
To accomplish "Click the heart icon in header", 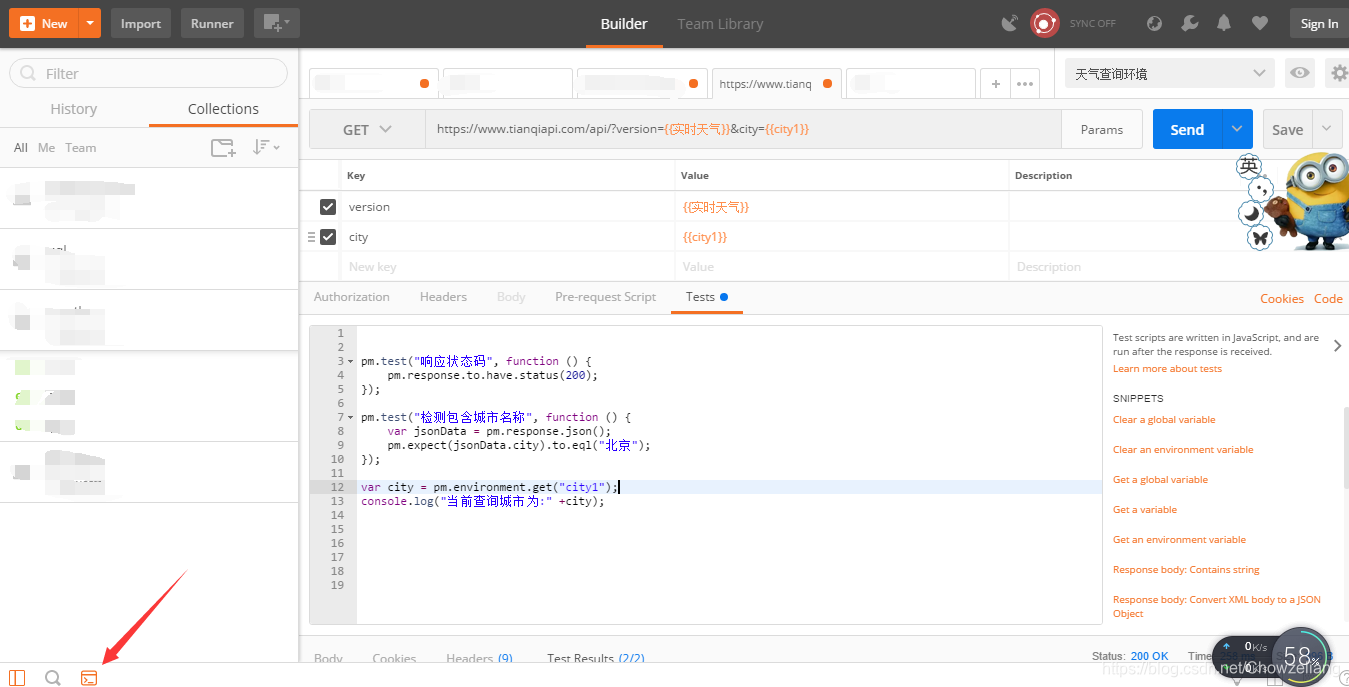I will (1259, 23).
